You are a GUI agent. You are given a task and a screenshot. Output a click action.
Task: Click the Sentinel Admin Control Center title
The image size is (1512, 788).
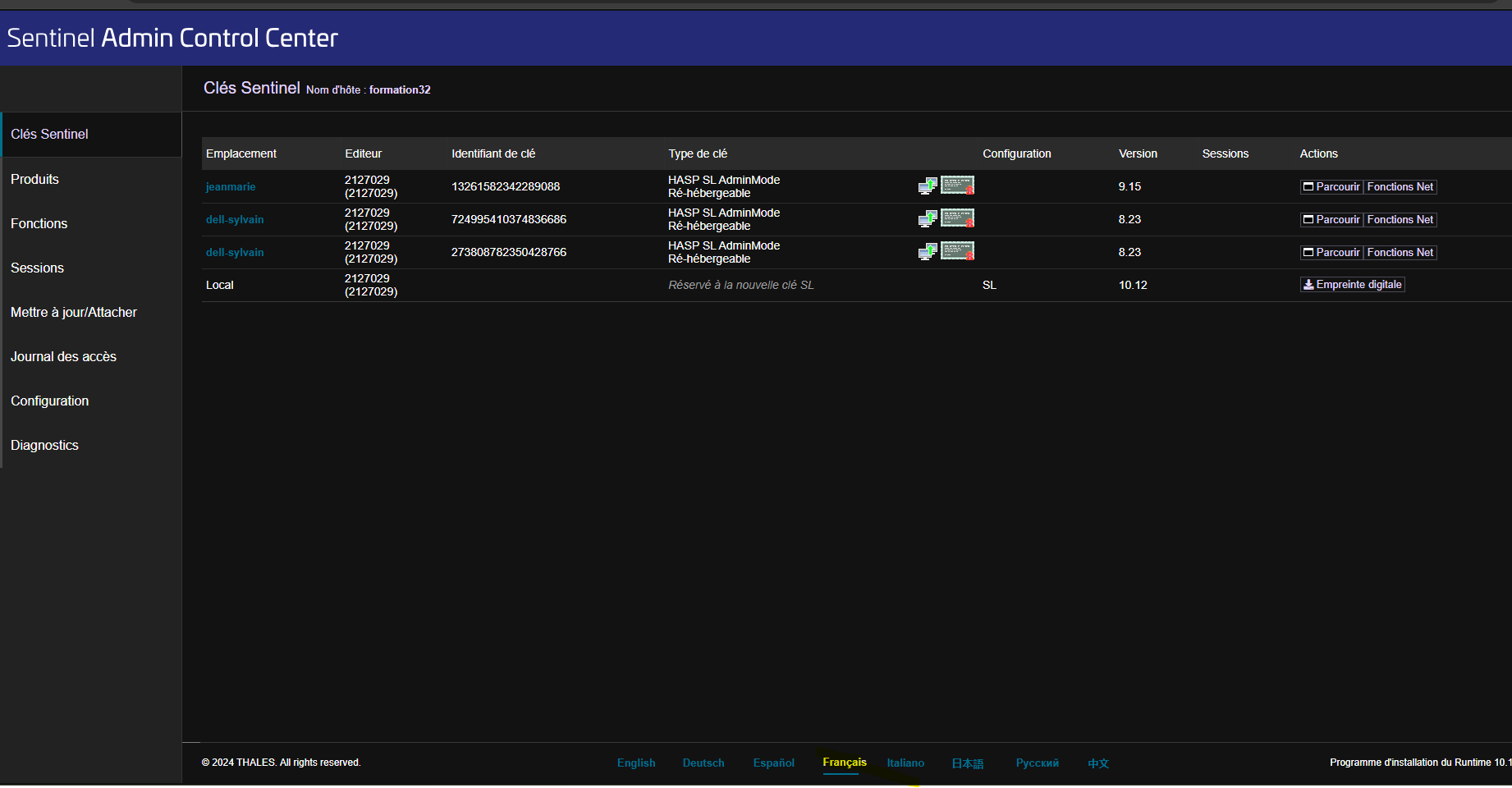click(x=172, y=38)
